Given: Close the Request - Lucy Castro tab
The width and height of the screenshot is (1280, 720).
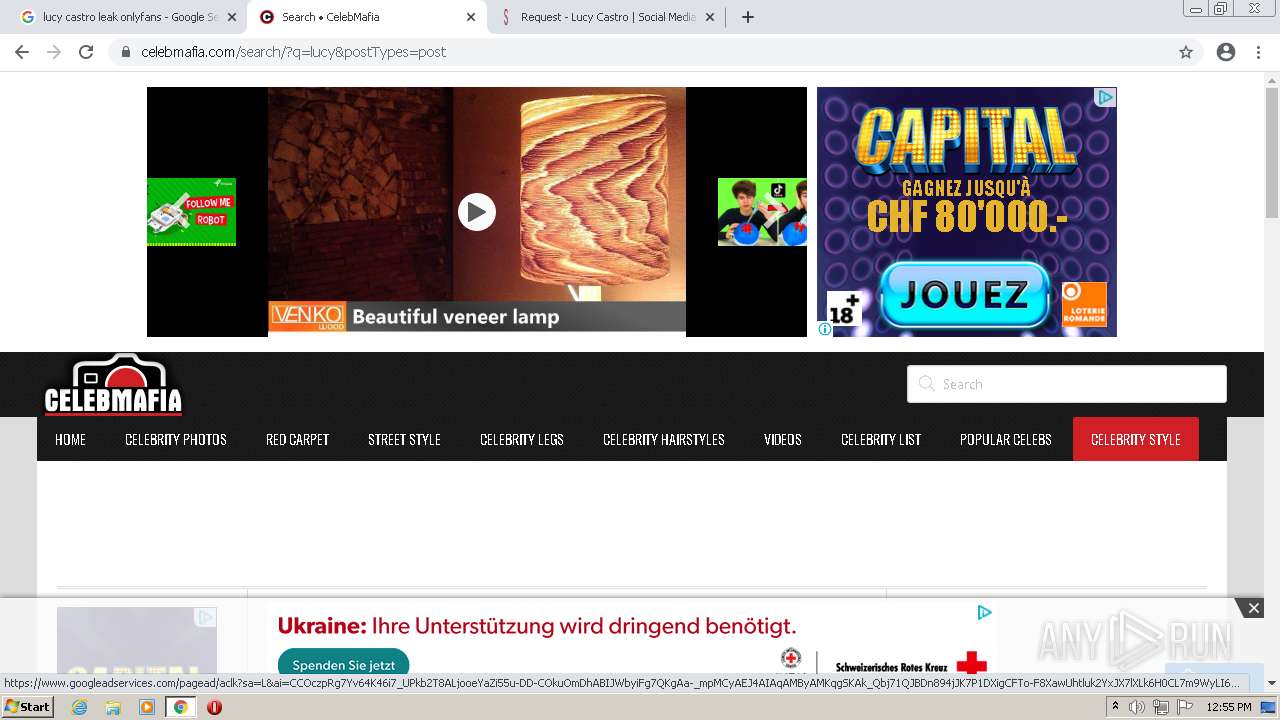Looking at the screenshot, I should tap(710, 17).
